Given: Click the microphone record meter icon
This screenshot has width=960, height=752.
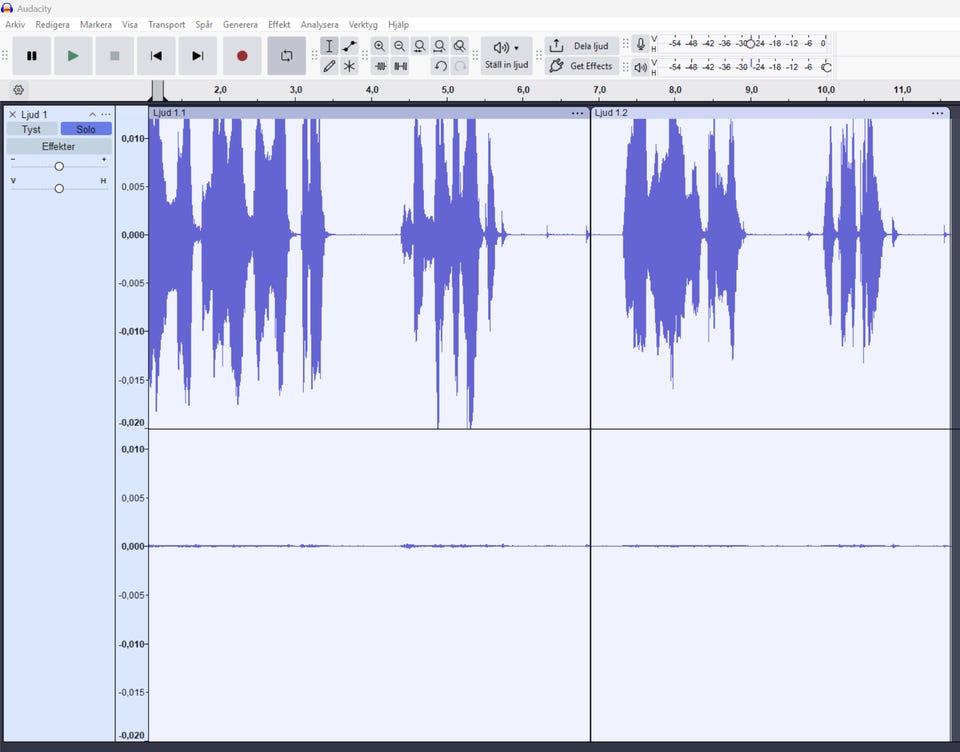Looking at the screenshot, I should 640,44.
